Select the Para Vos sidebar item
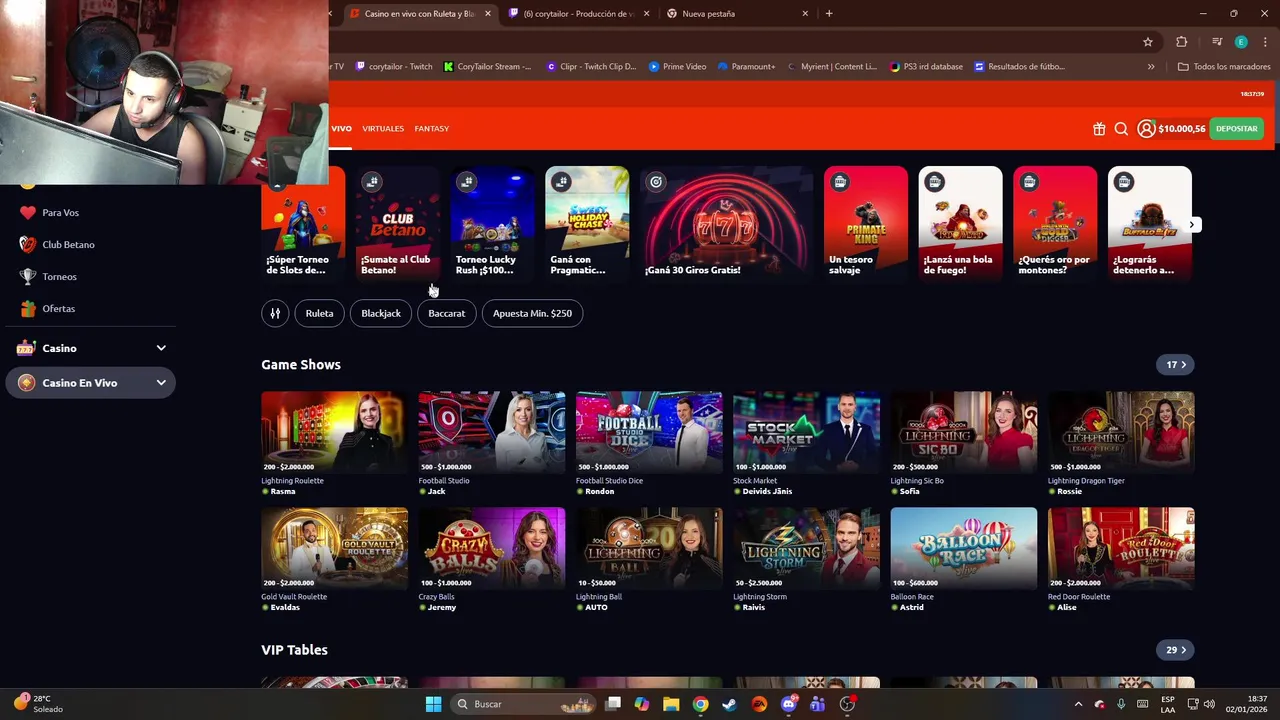 tap(90, 213)
